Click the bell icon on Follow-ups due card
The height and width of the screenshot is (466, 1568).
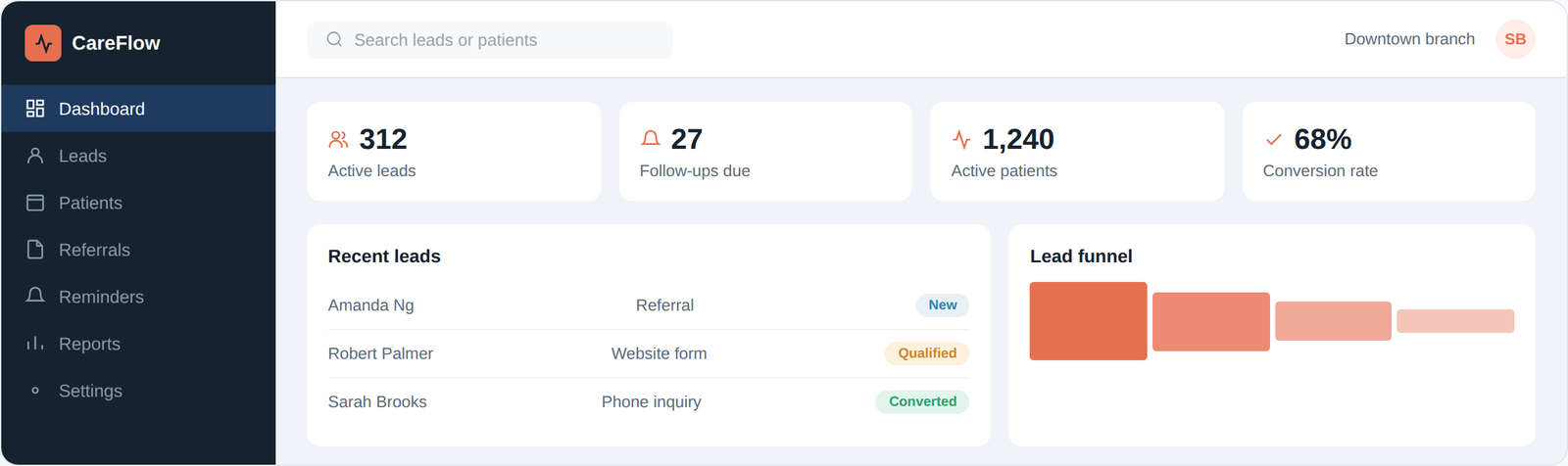click(x=650, y=139)
